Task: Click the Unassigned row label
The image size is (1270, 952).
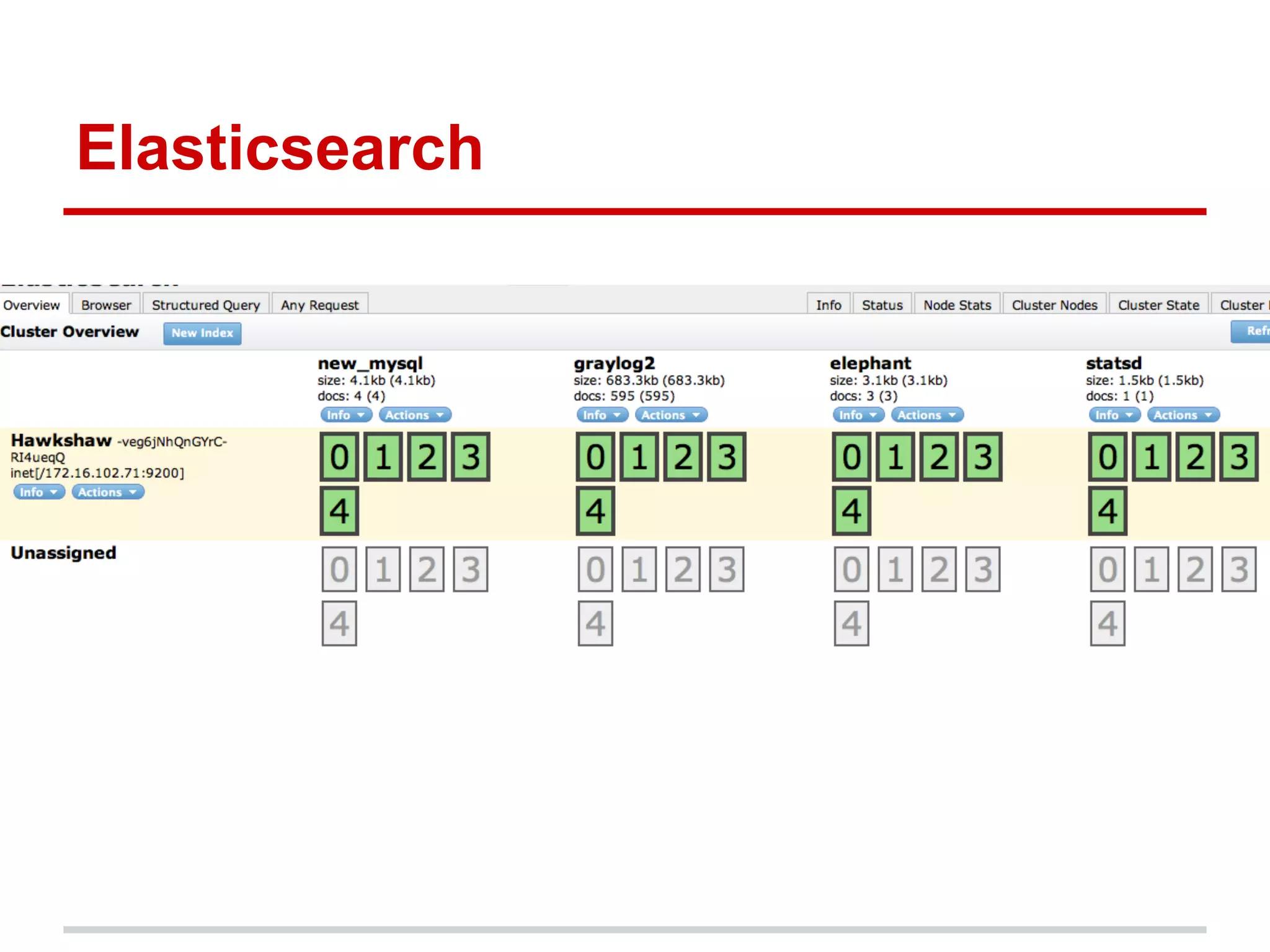Action: [63, 553]
